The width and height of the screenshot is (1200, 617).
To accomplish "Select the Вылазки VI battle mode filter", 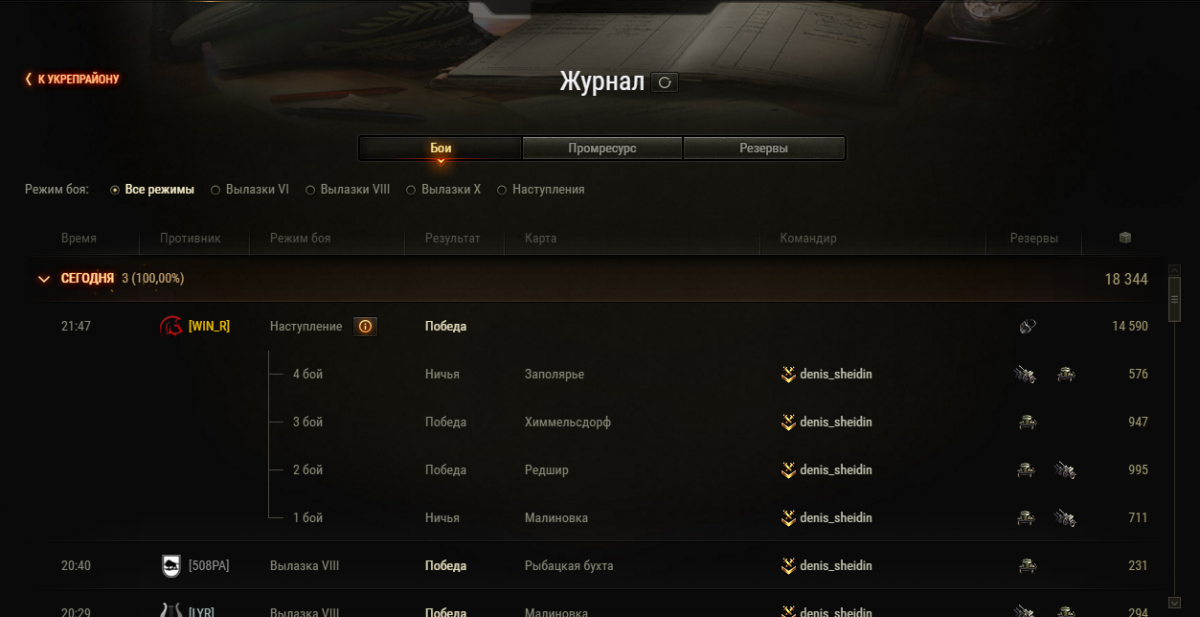I will pos(250,189).
